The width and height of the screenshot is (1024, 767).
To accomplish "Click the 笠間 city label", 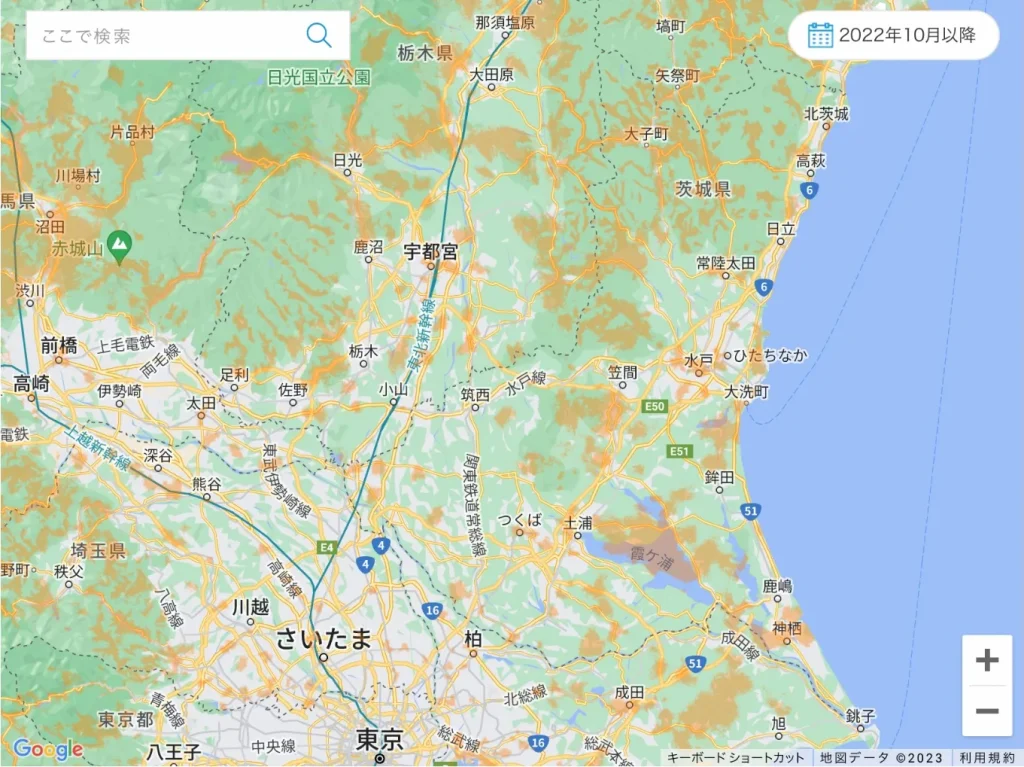I will point(622,372).
